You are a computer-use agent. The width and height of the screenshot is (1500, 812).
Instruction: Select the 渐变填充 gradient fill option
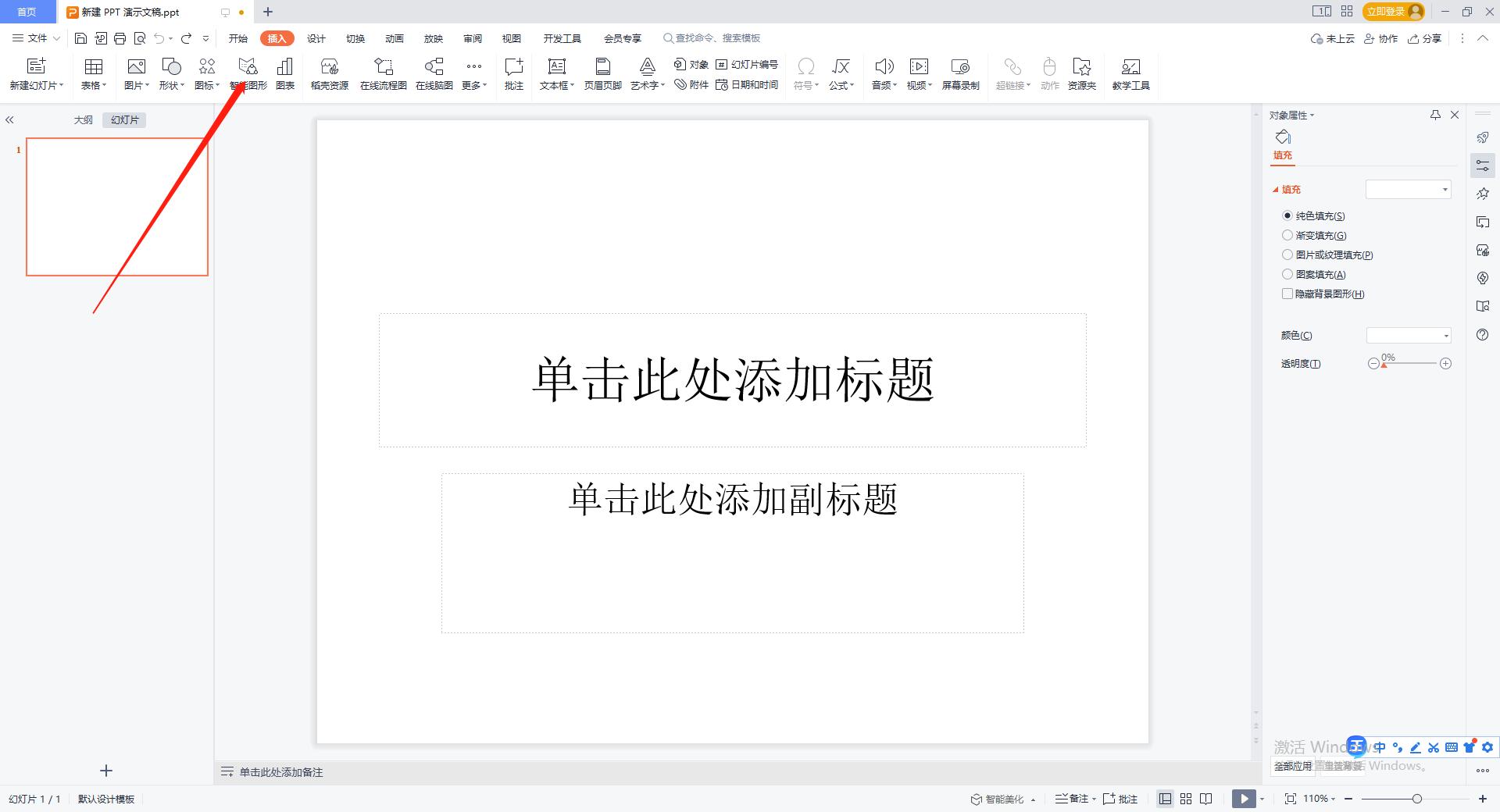pos(1287,235)
